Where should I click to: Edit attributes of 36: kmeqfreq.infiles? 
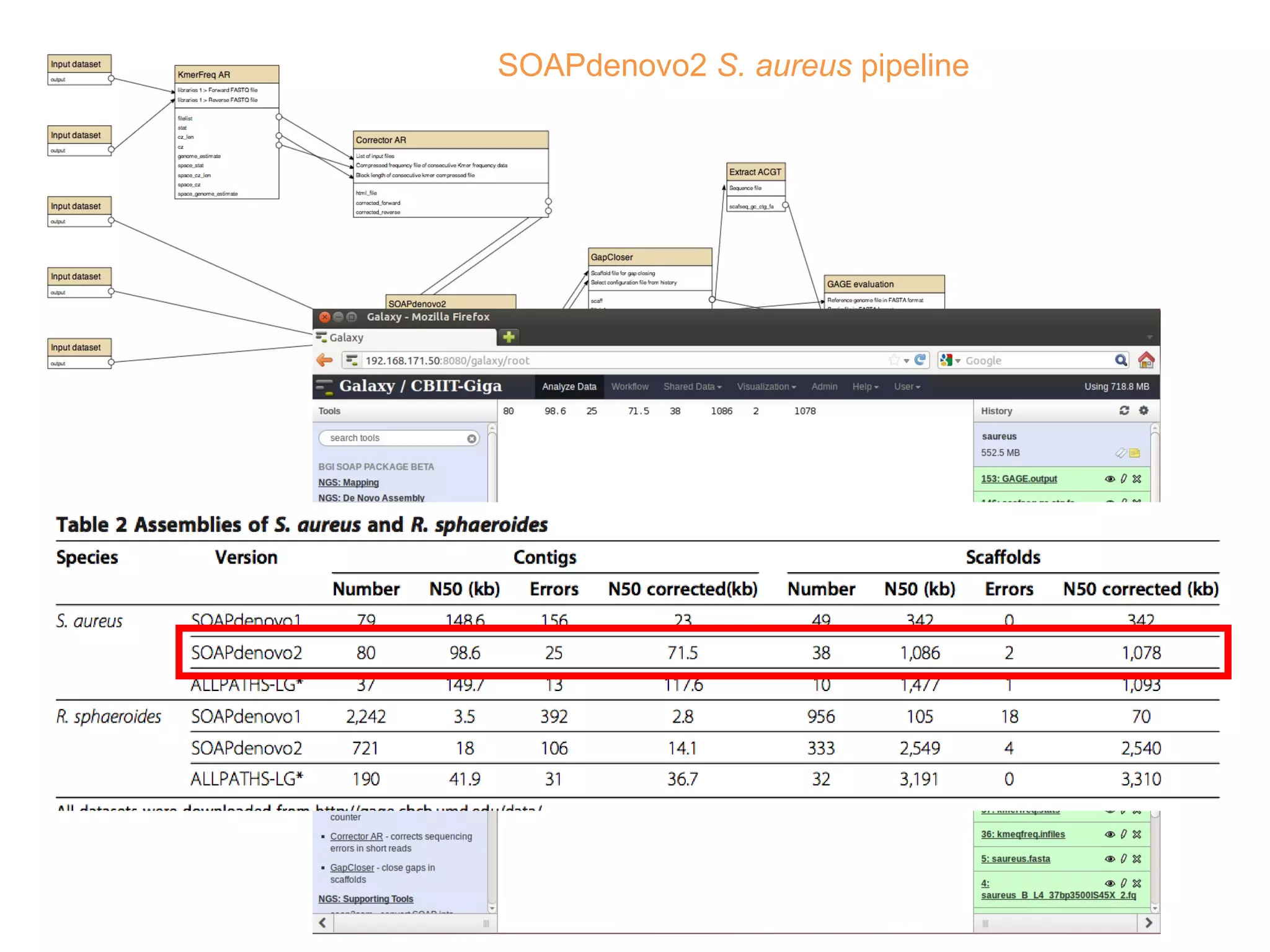point(1124,834)
